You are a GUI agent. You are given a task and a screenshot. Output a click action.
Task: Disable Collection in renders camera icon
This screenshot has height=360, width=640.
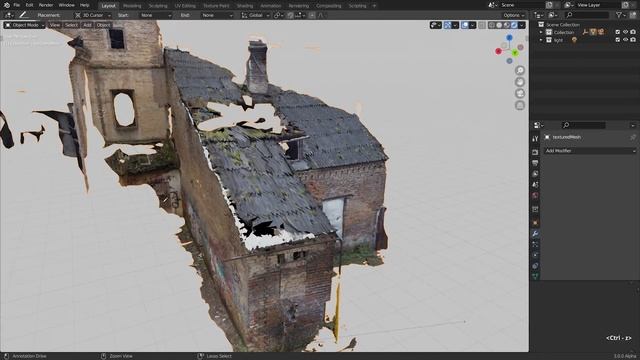633,32
